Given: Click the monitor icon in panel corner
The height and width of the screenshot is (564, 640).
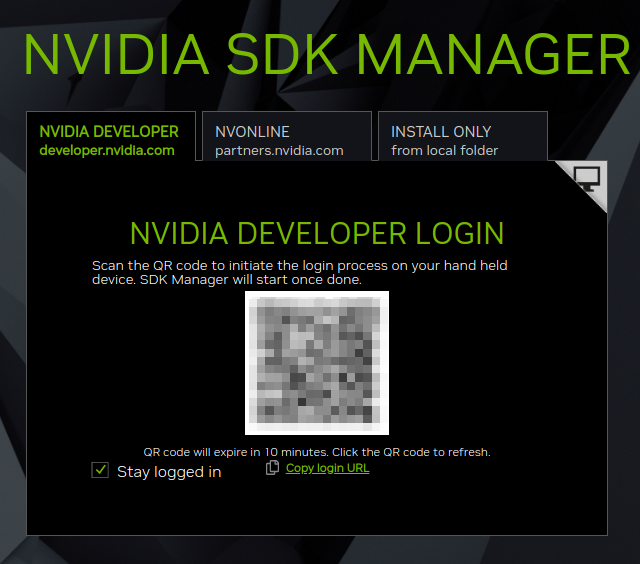Looking at the screenshot, I should click(x=587, y=179).
